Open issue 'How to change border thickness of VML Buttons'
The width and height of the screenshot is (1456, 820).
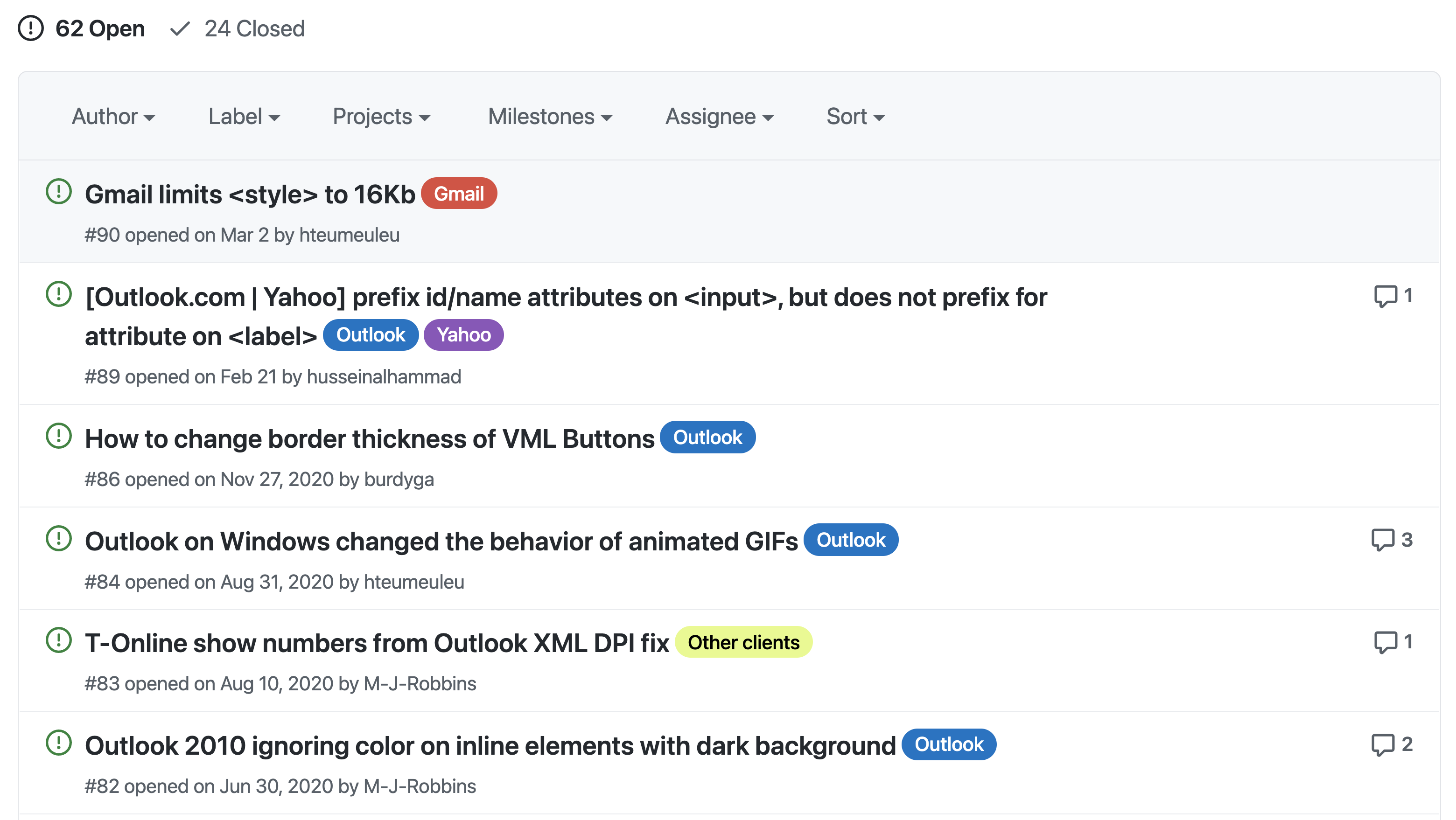point(369,438)
